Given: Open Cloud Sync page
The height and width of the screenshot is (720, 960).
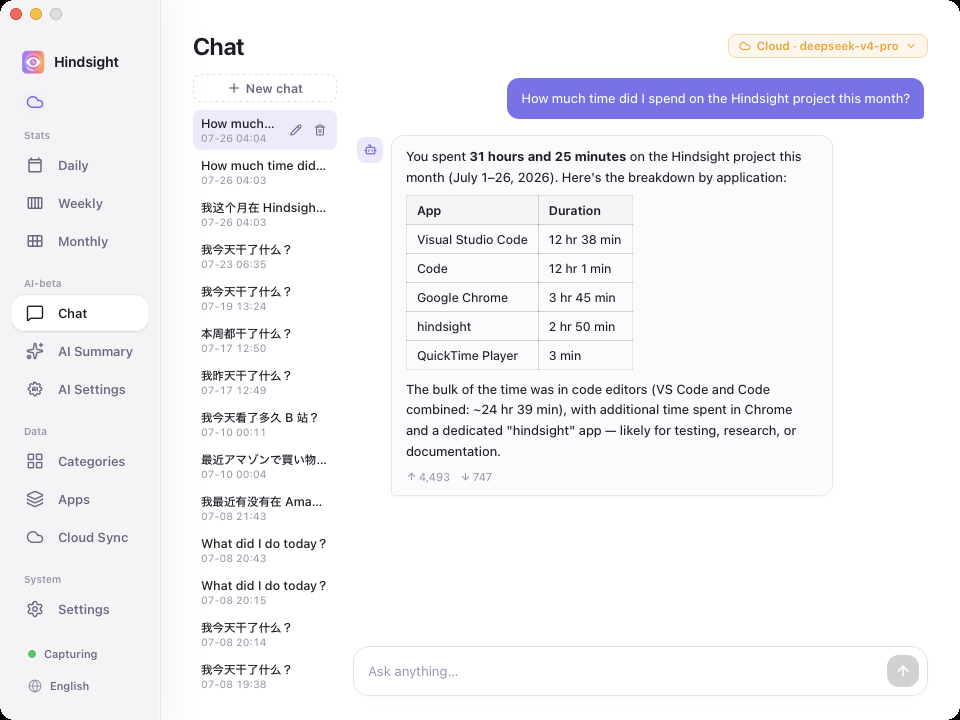Looking at the screenshot, I should pos(80,538).
